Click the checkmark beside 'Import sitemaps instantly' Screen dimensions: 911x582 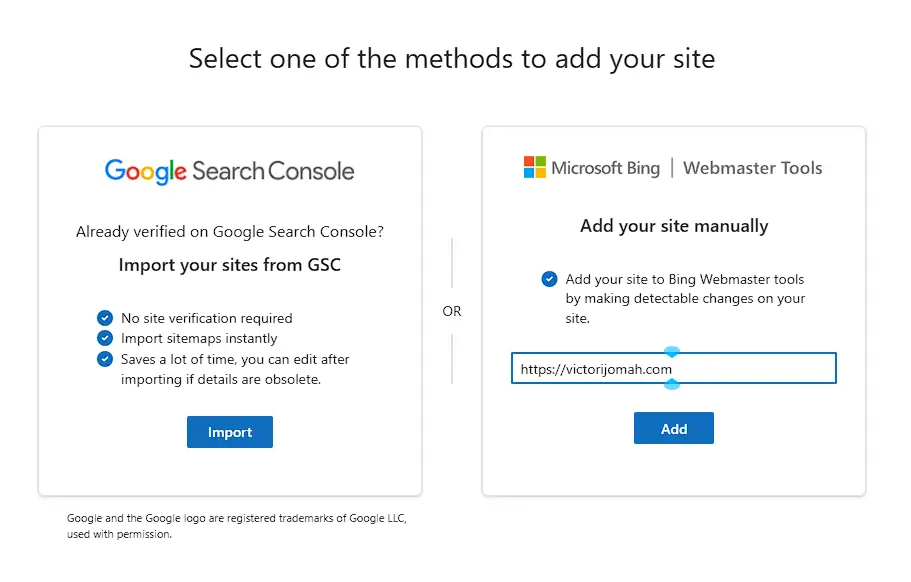tap(105, 338)
